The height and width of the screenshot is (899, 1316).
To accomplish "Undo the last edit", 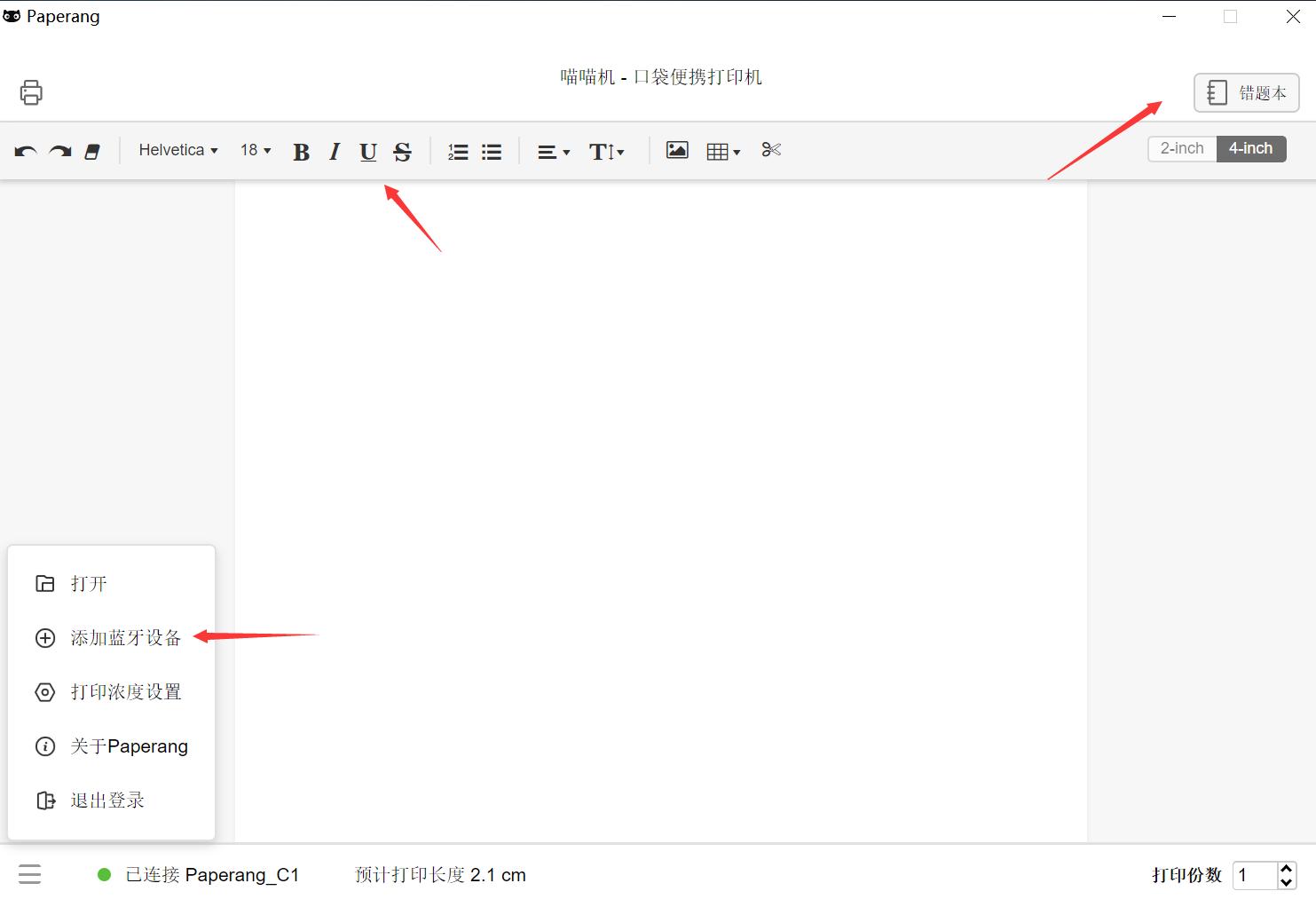I will point(25,152).
